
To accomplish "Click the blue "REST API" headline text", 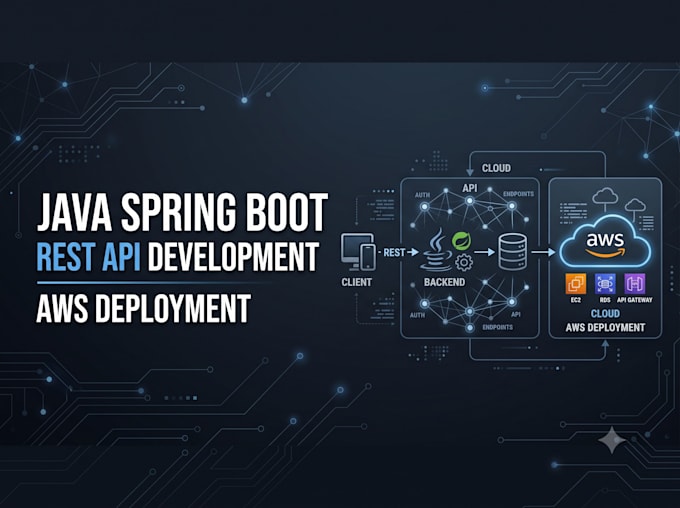I will click(x=88, y=257).
